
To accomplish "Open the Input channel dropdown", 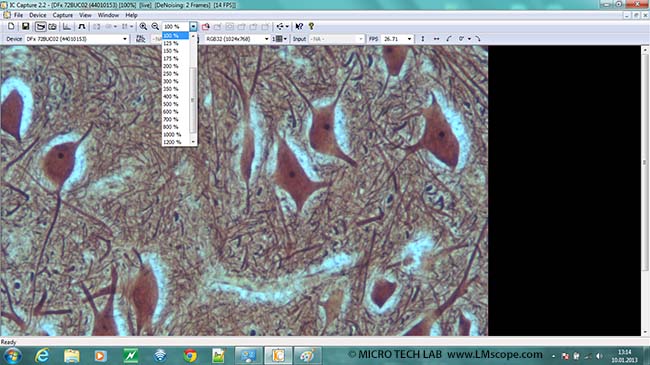I will (x=337, y=39).
